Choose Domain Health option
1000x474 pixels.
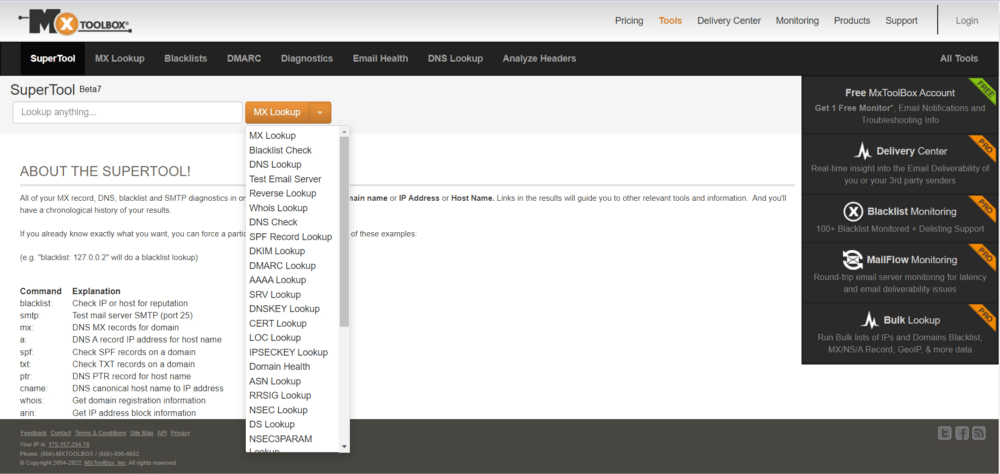point(279,366)
